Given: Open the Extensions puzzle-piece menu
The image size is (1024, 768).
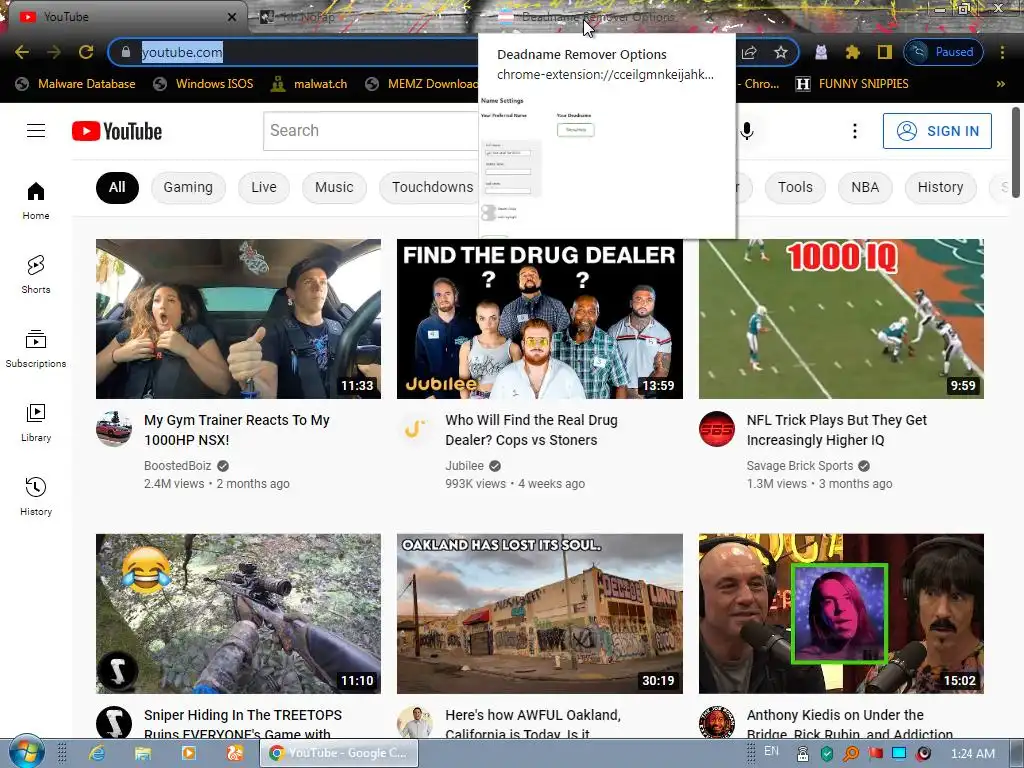Looking at the screenshot, I should 852,52.
